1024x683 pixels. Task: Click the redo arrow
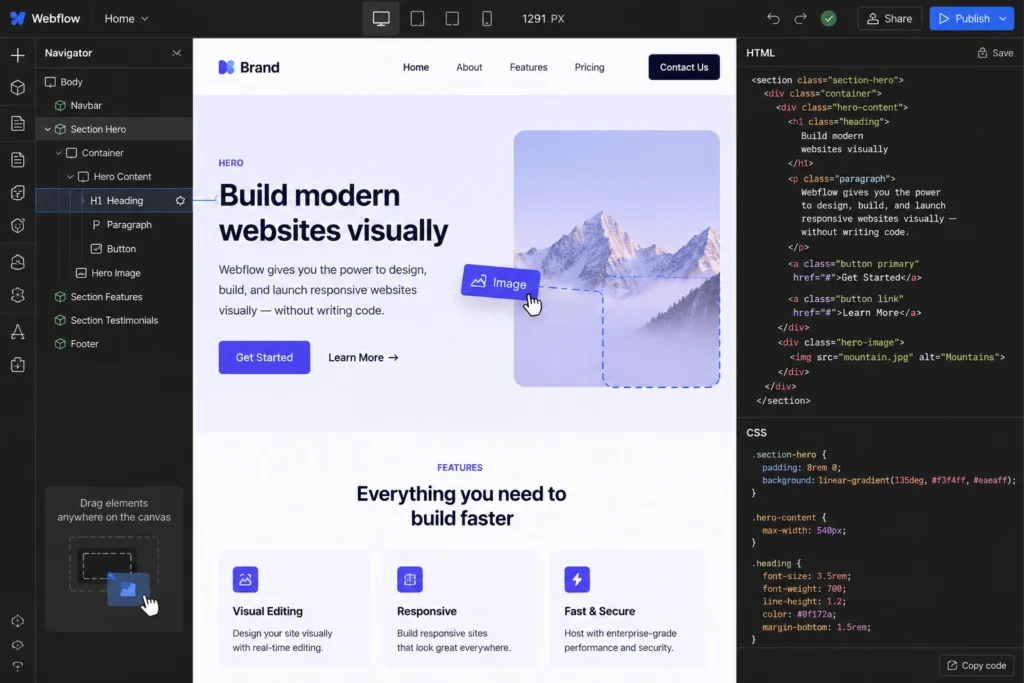coord(800,18)
